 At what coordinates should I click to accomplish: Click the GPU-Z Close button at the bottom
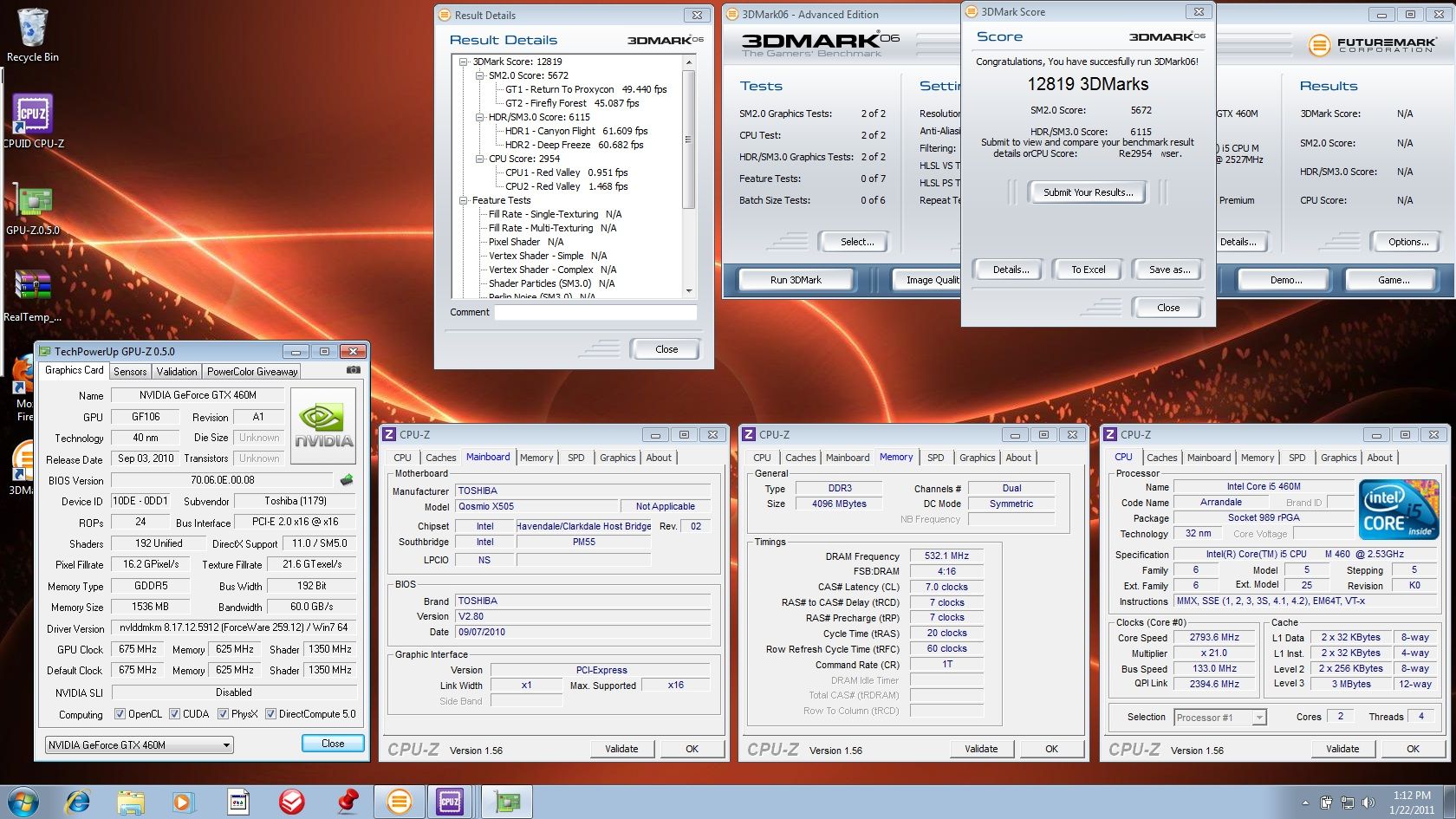pyautogui.click(x=333, y=744)
